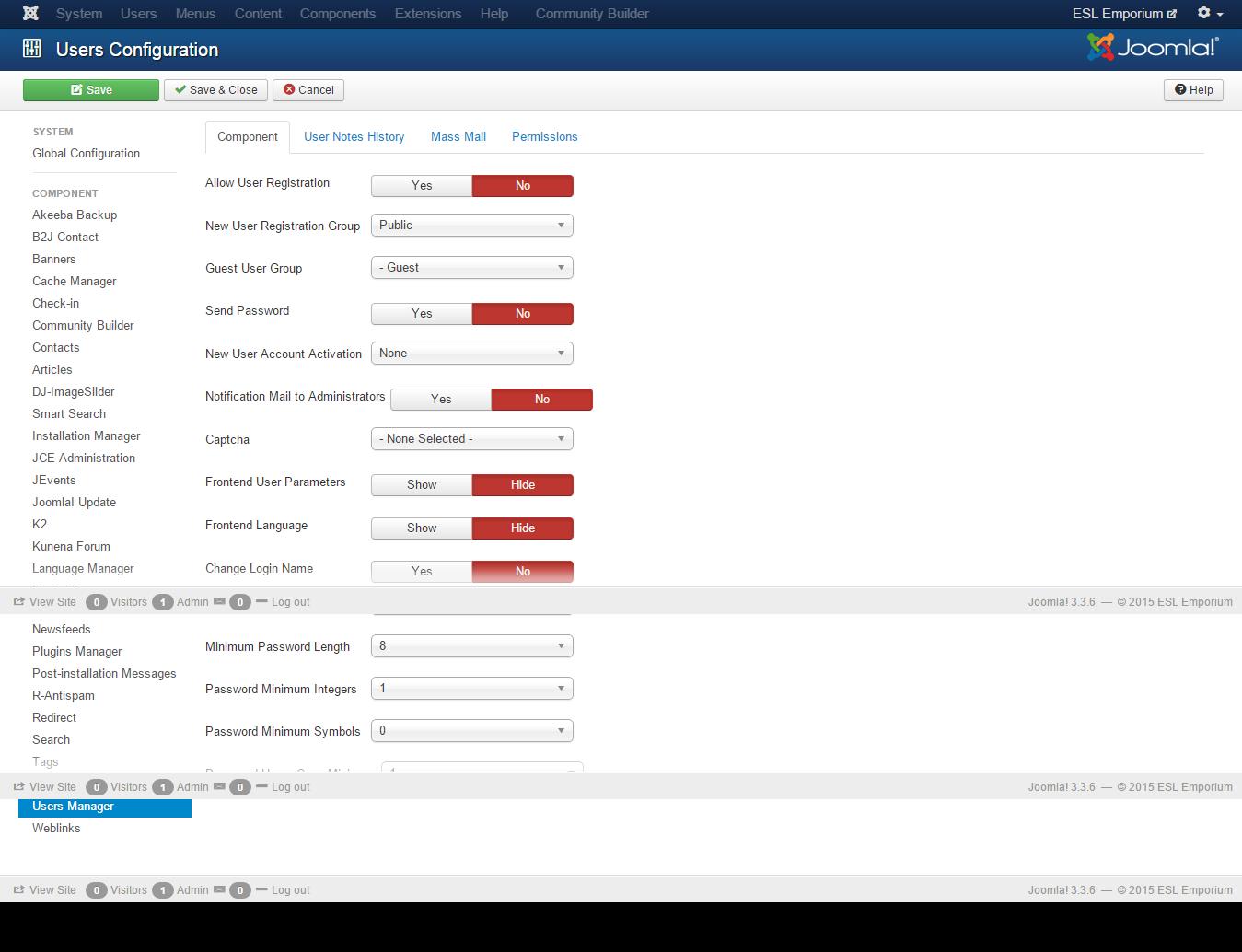The width and height of the screenshot is (1242, 952).
Task: Open the Community Builder sidebar link
Action: (83, 326)
